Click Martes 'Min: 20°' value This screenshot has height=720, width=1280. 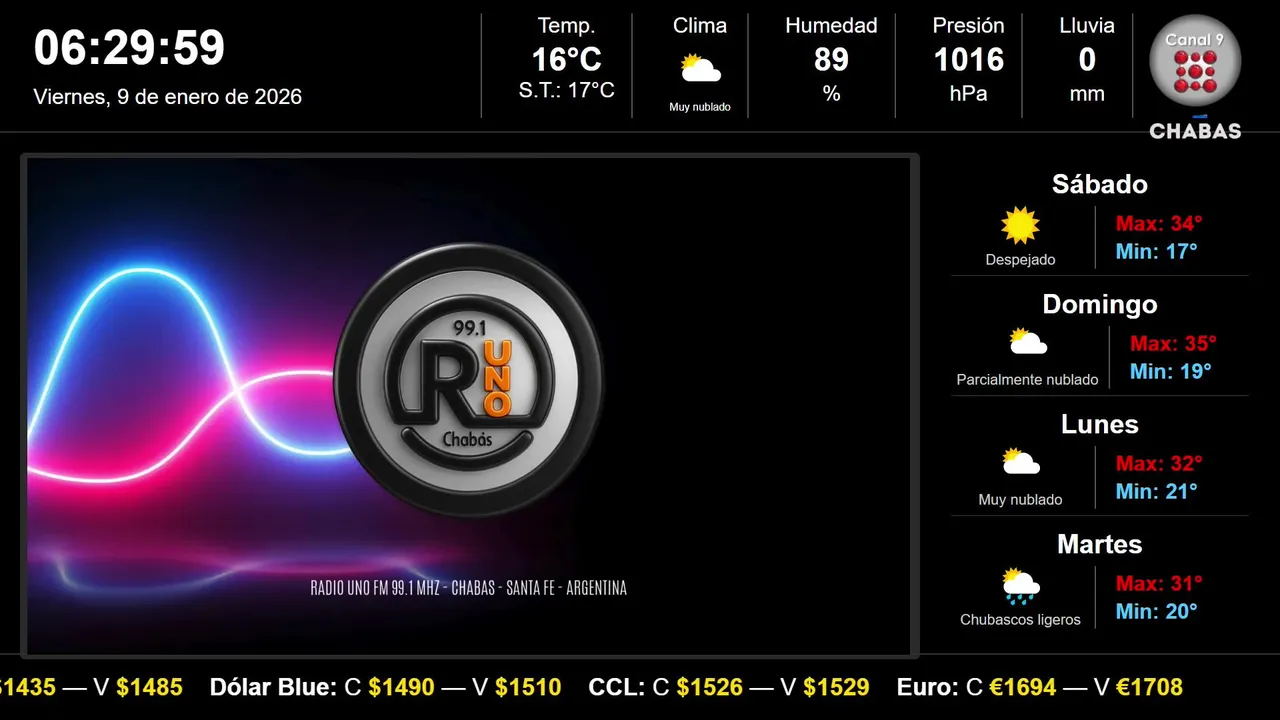click(x=1157, y=611)
